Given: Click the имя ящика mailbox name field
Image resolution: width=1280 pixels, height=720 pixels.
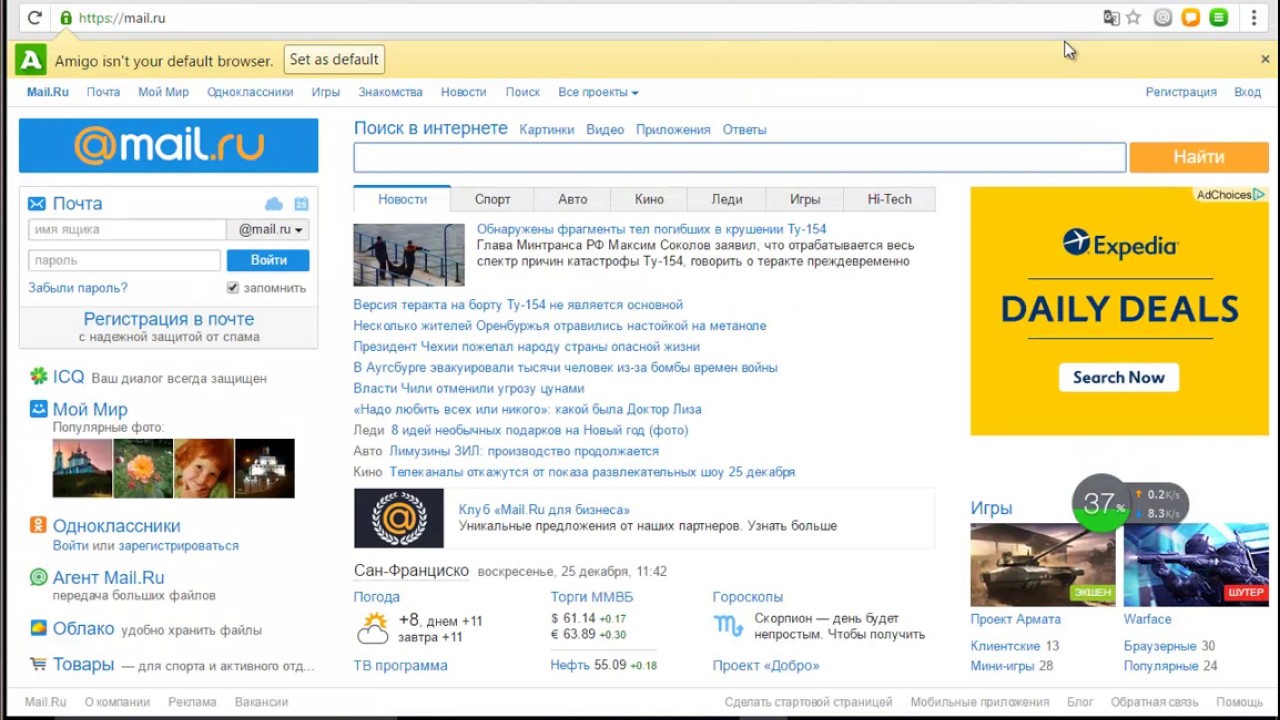Looking at the screenshot, I should point(127,229).
